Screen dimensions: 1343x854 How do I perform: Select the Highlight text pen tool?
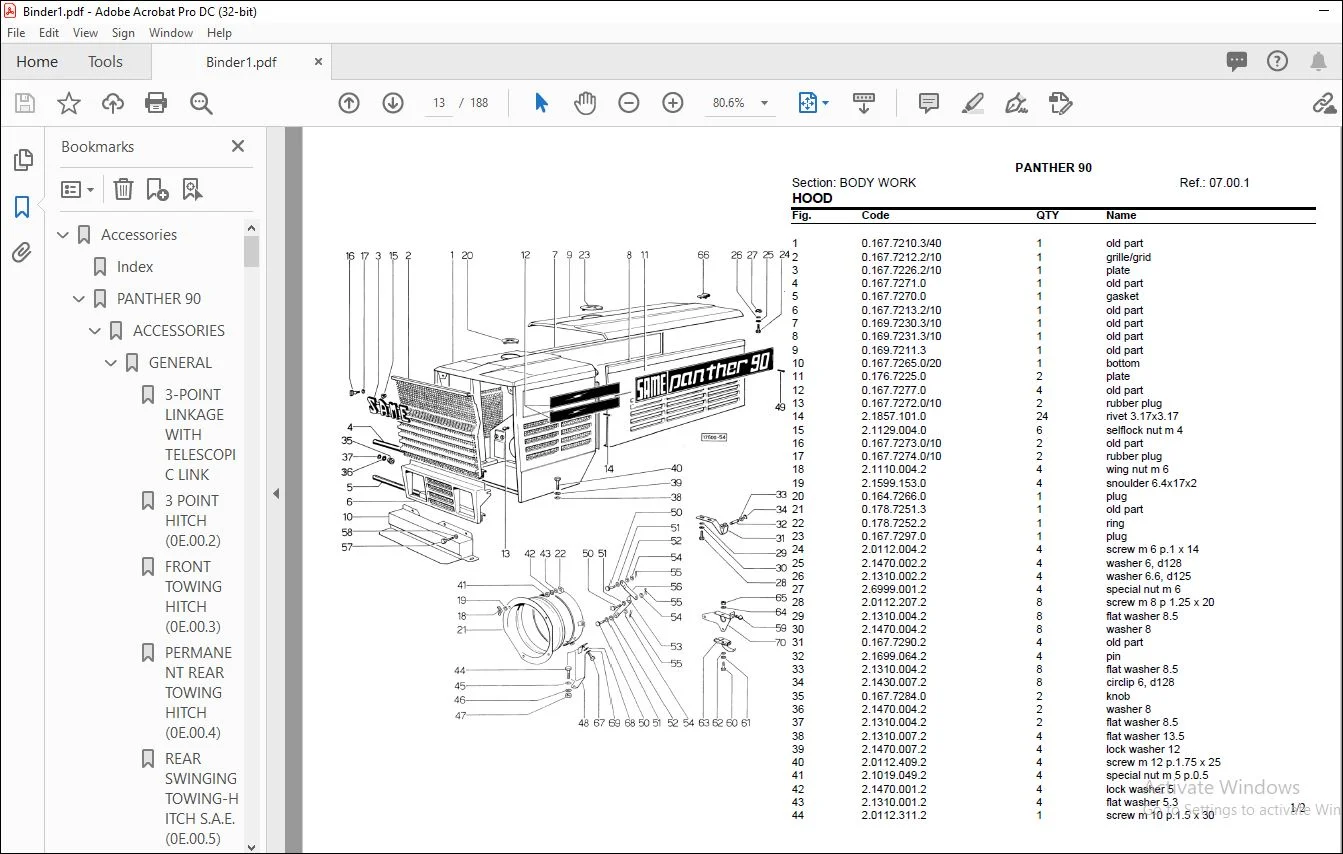pos(973,103)
